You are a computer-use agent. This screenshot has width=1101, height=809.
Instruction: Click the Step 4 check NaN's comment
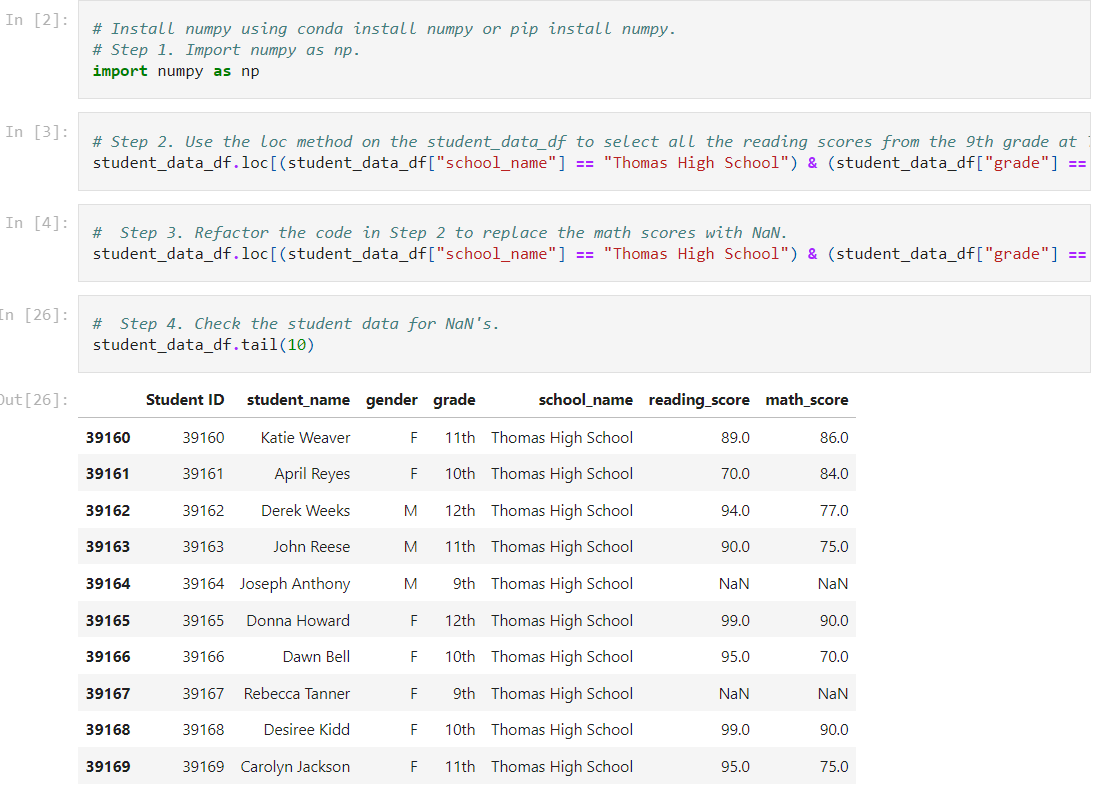(x=296, y=324)
